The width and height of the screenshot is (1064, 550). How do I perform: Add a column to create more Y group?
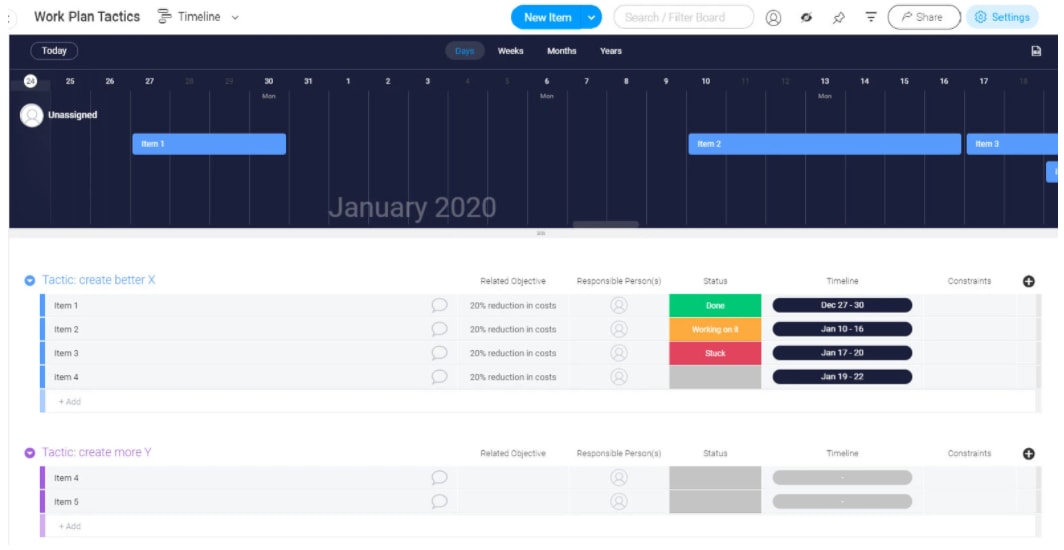pos(1029,454)
